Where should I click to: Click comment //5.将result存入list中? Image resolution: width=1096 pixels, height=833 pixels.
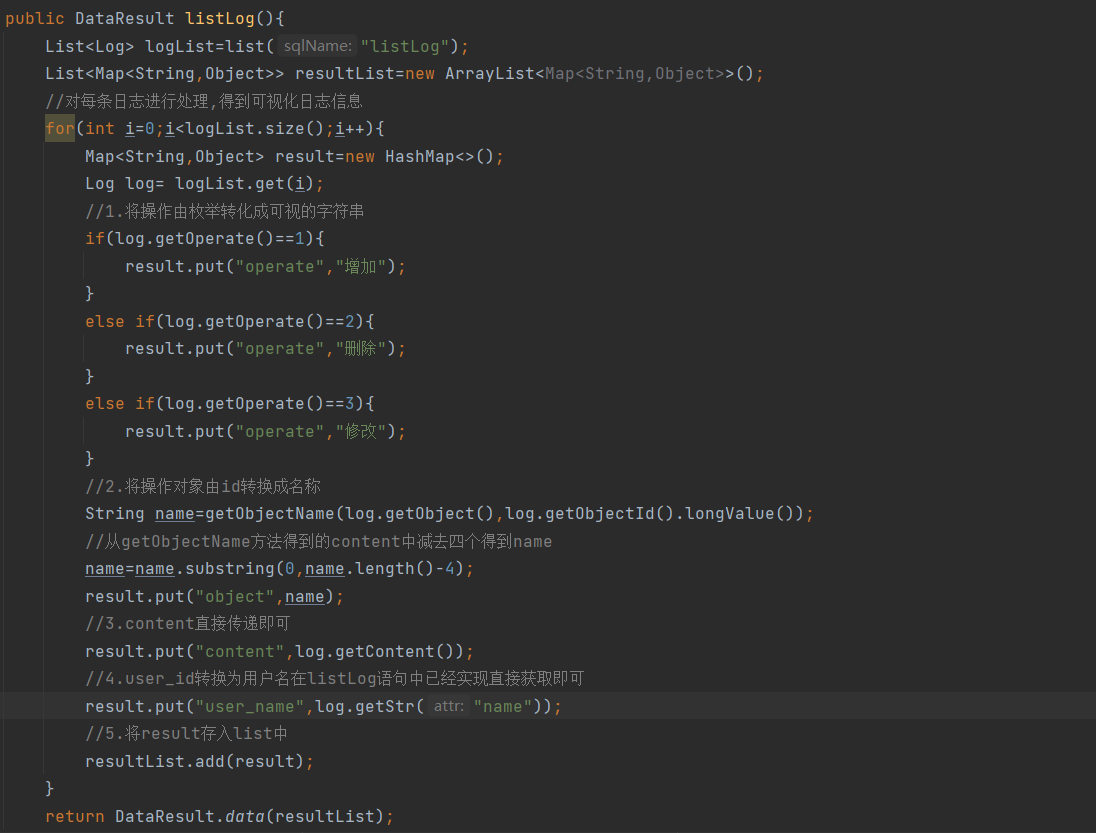pos(186,734)
